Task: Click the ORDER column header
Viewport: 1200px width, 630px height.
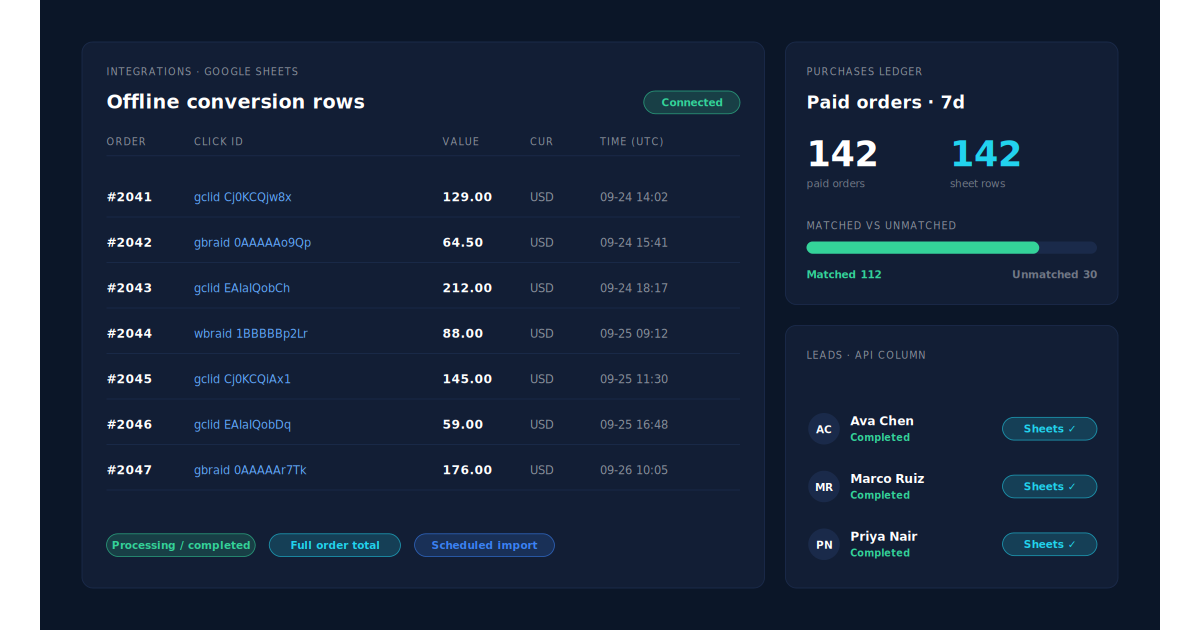Action: tap(127, 142)
